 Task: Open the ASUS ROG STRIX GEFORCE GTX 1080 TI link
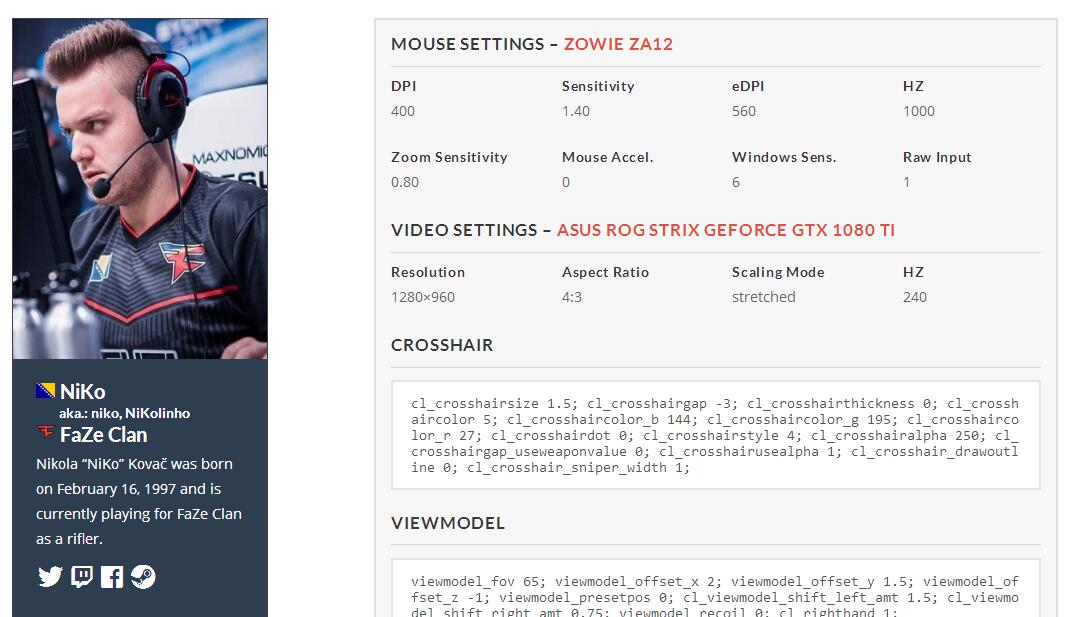tap(725, 230)
